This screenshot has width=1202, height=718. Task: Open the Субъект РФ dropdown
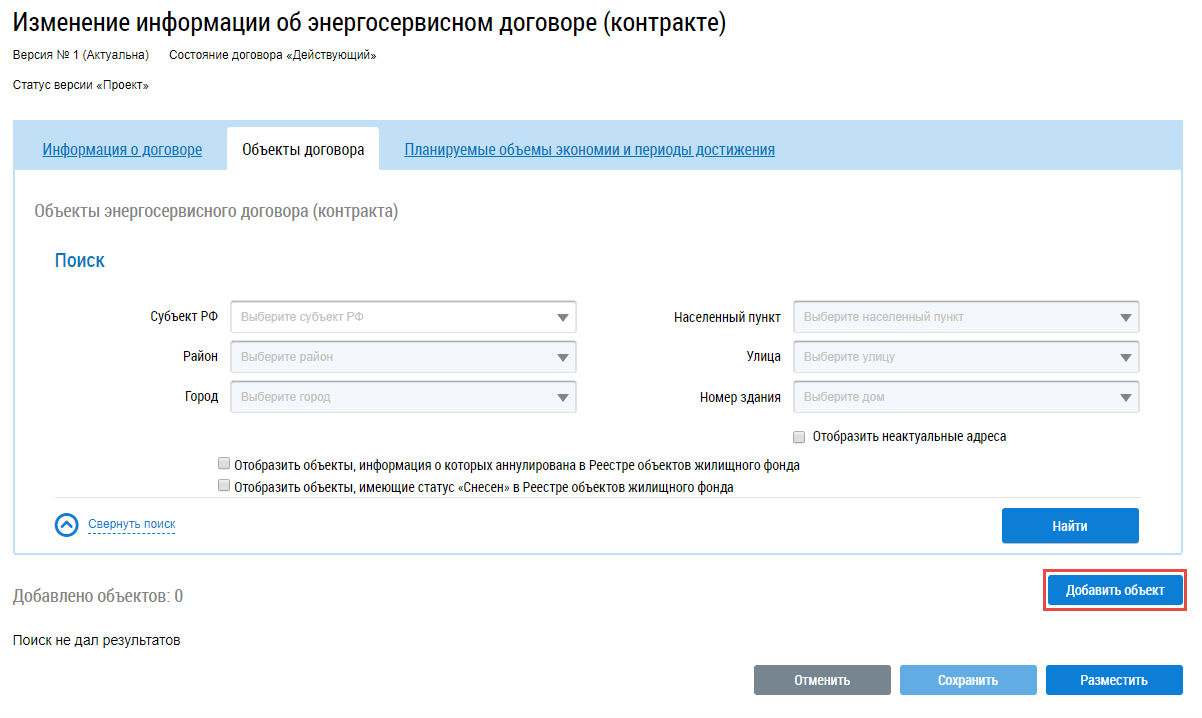[403, 318]
